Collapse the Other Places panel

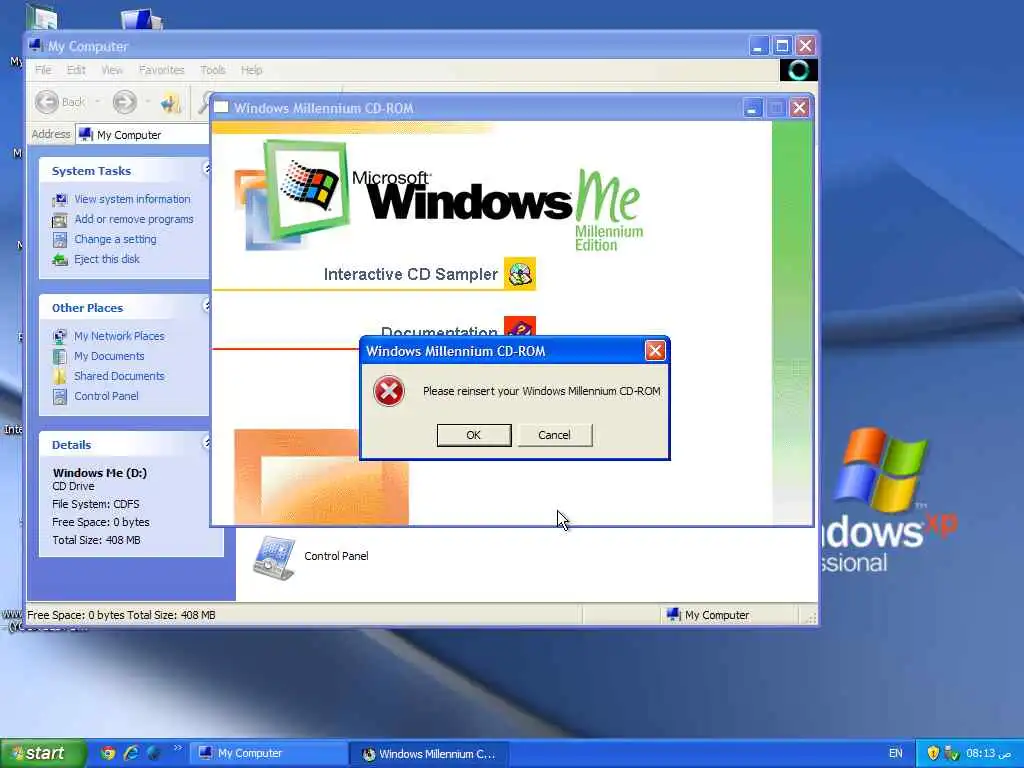coord(206,306)
